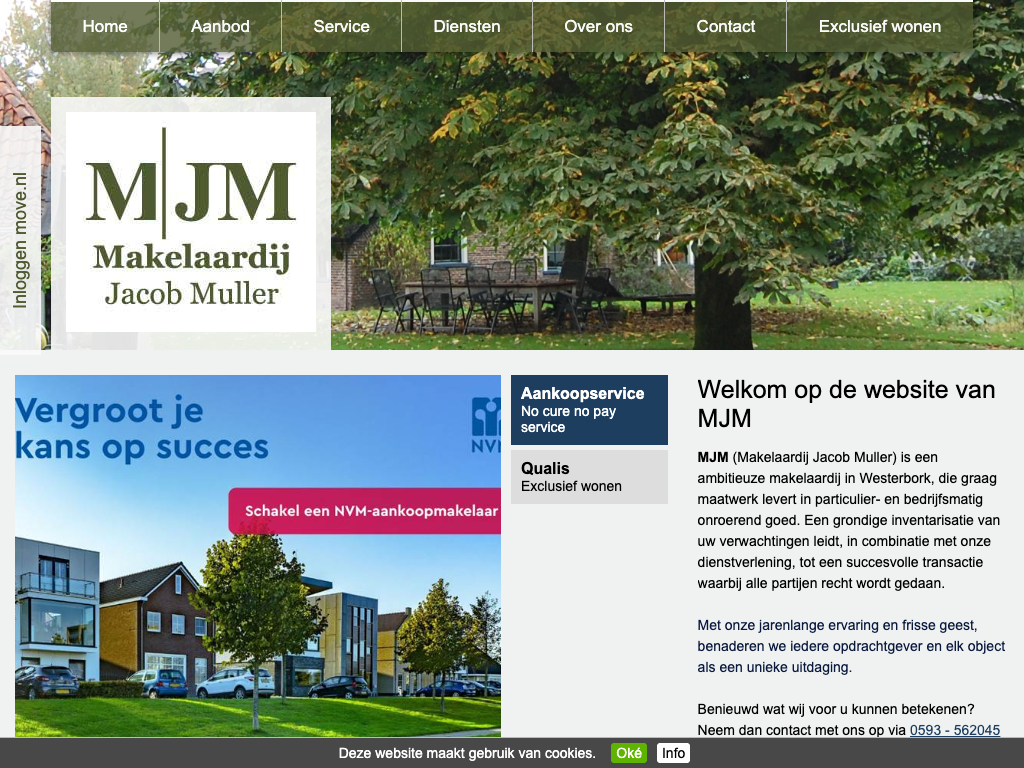Accept cookies with the Oké button
The height and width of the screenshot is (768, 1024).
pos(629,753)
